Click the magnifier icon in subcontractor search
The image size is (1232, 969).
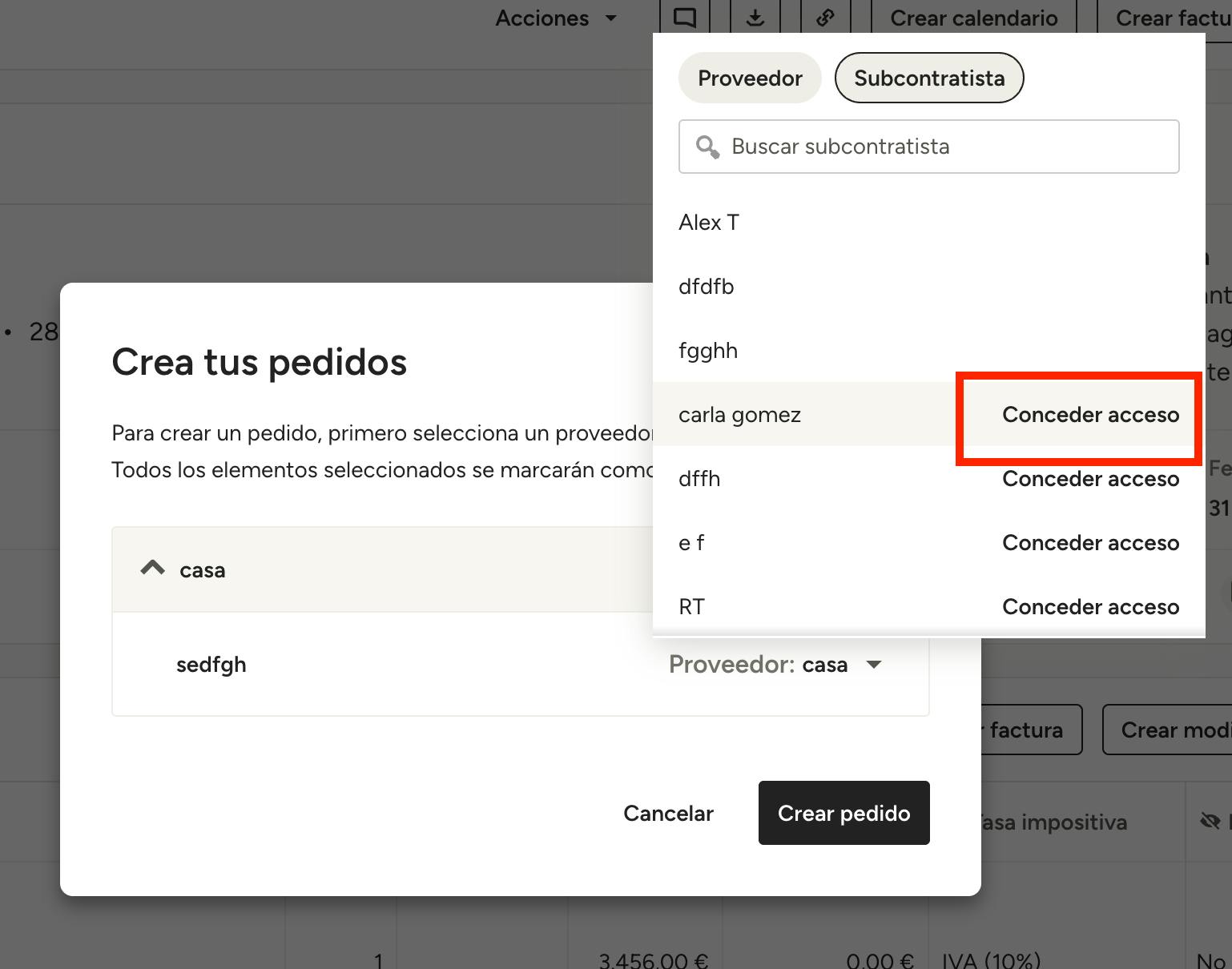coord(707,147)
